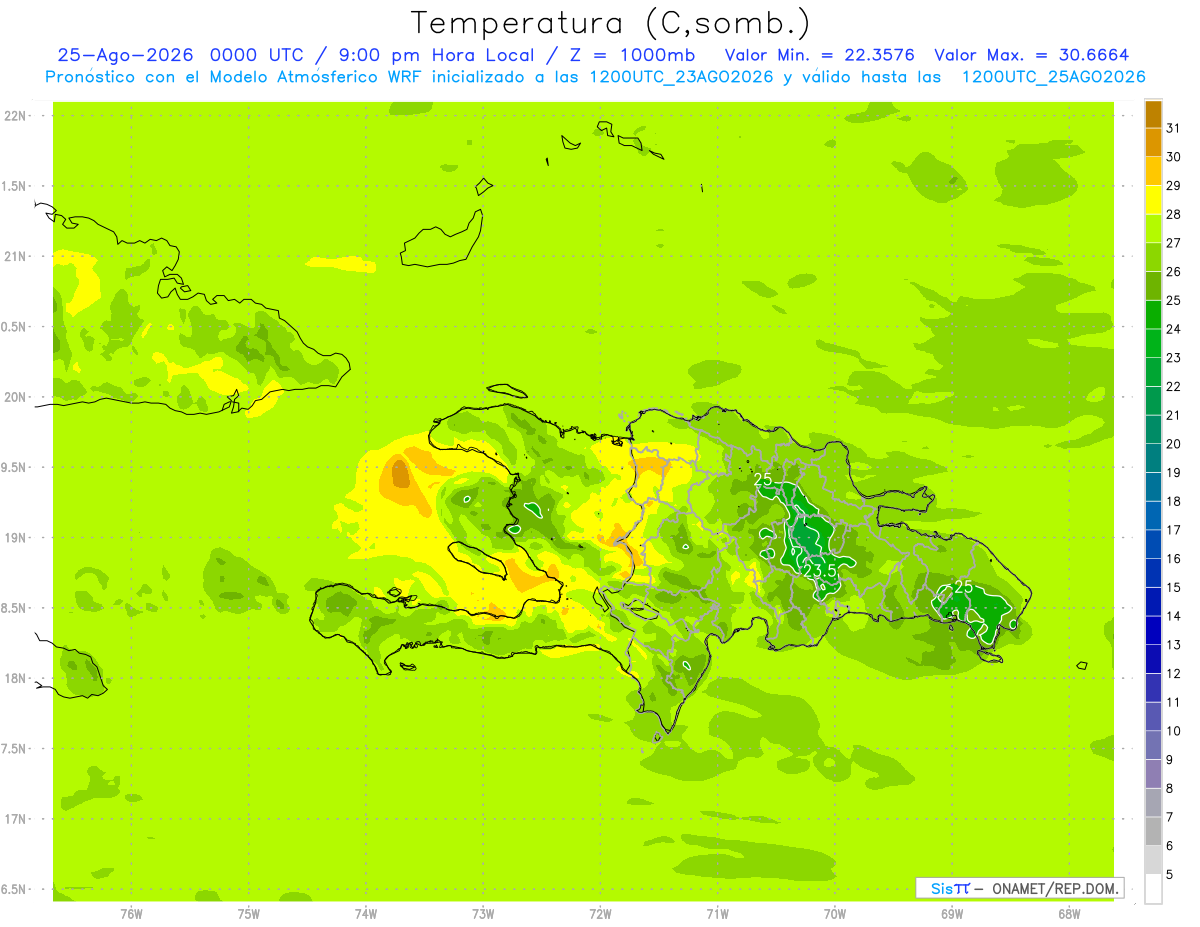This screenshot has height=927, width=1200.
Task: Click the 10 label on color scale
Action: point(1173,731)
